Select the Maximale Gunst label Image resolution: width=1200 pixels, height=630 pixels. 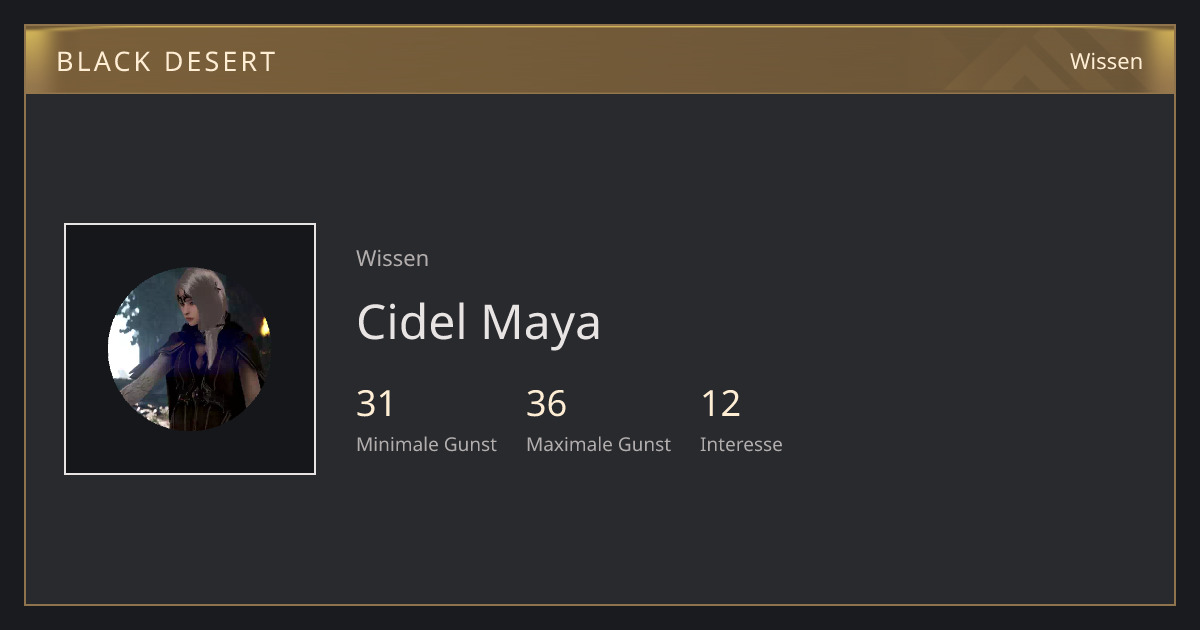[598, 444]
